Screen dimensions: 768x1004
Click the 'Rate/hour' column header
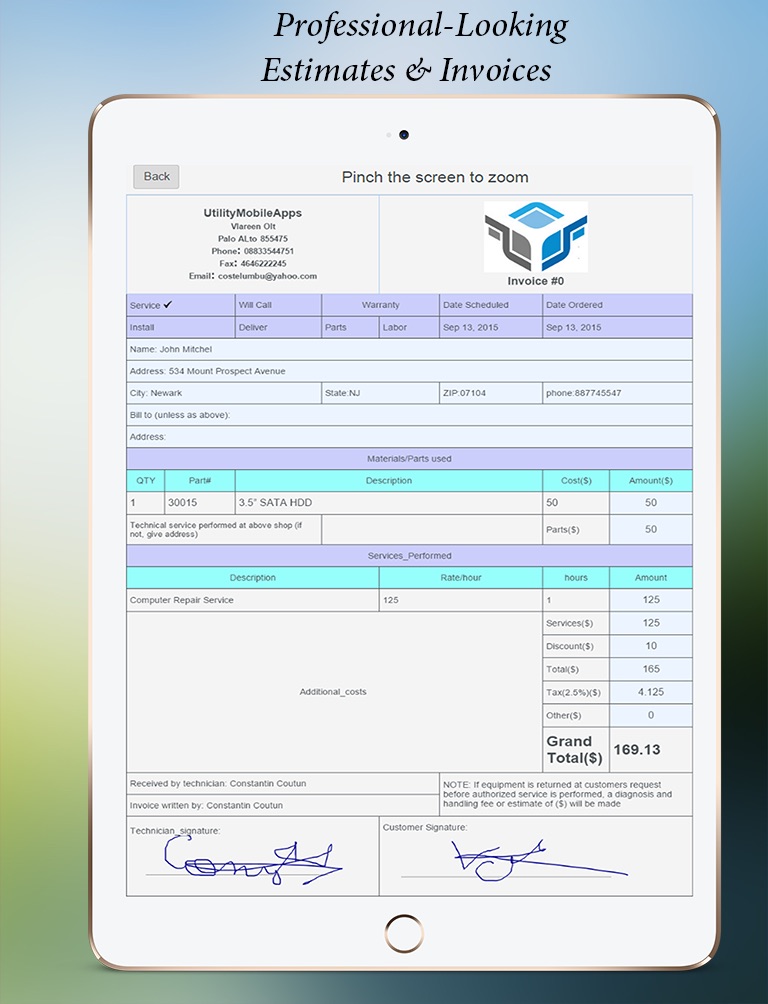pos(461,578)
